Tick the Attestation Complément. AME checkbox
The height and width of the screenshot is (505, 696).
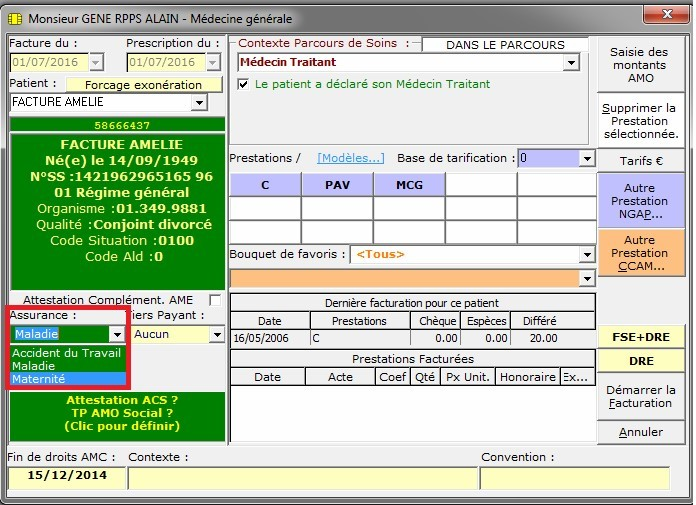215,300
